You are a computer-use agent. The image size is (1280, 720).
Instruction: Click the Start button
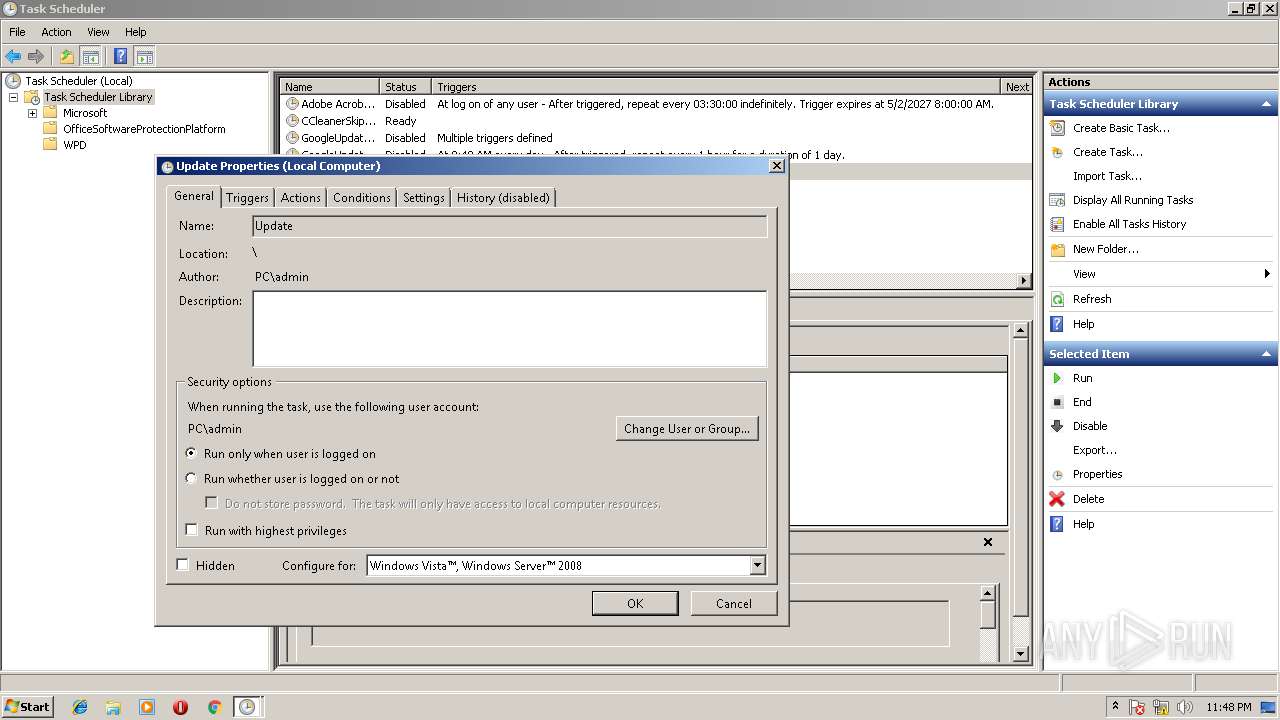tap(28, 707)
